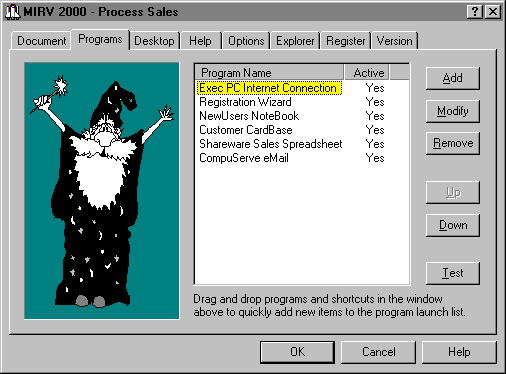This screenshot has height=374, width=506.
Task: Switch to the Options tab
Action: click(246, 41)
